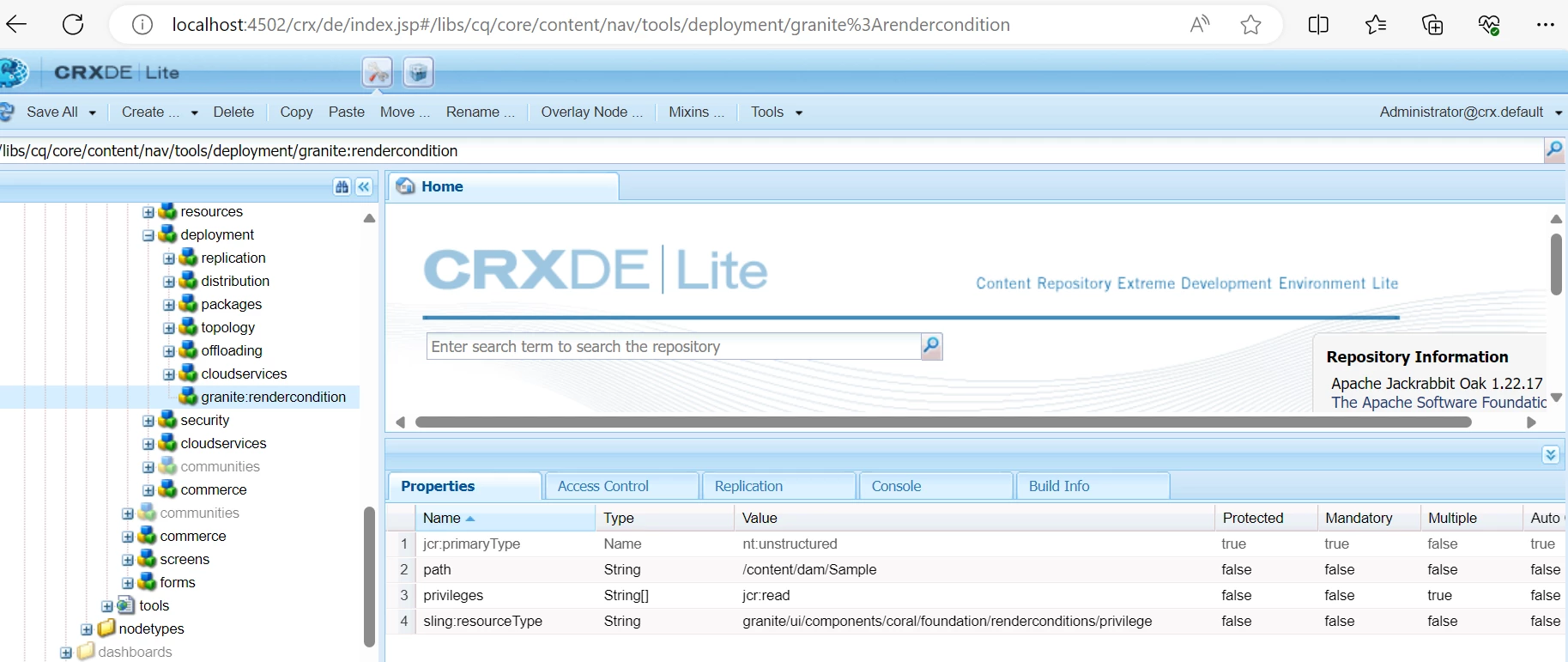This screenshot has height=662, width=1568.
Task: Click the Home tab icon
Action: click(406, 186)
